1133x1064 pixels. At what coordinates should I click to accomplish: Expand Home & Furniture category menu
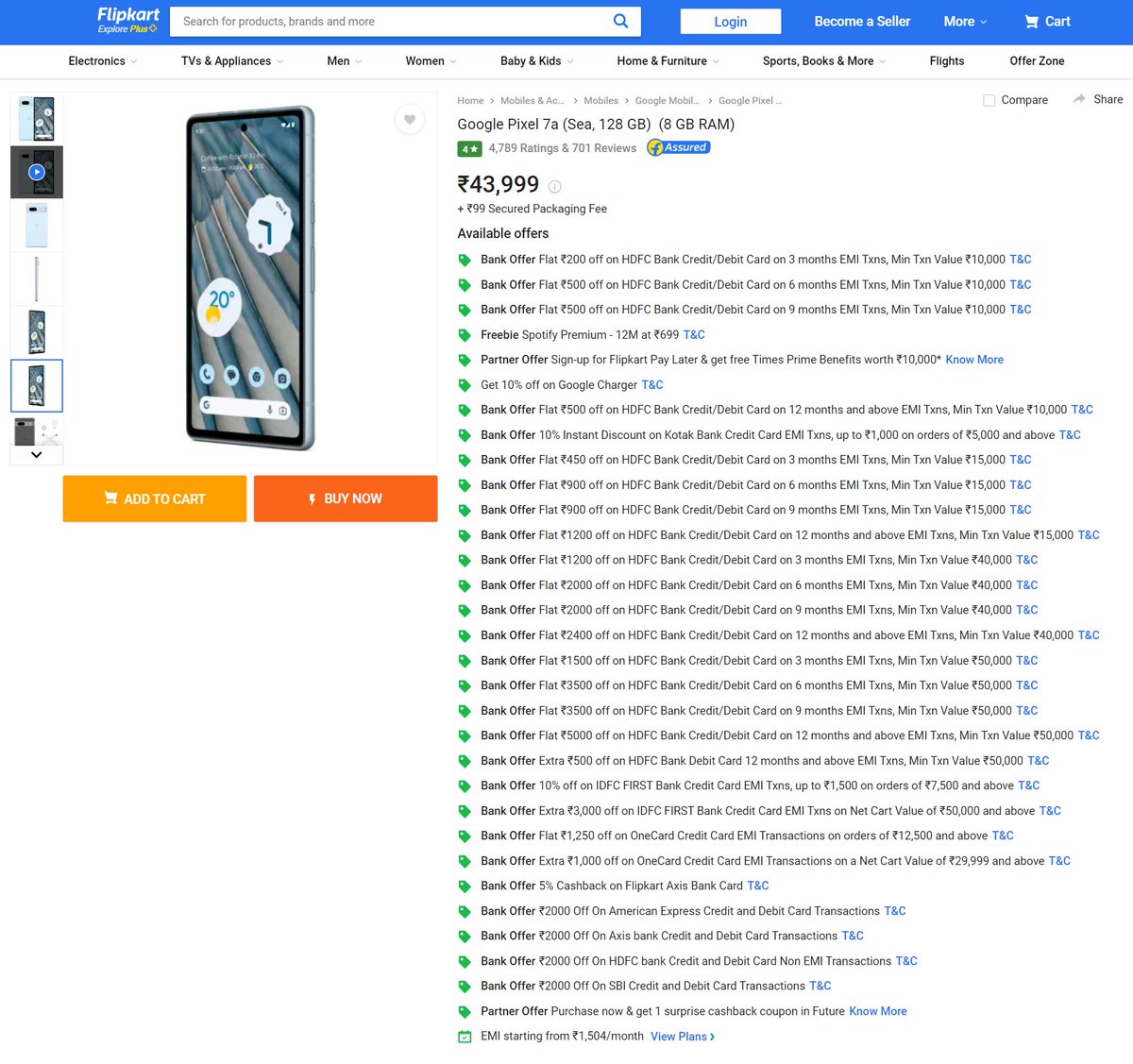(x=668, y=61)
